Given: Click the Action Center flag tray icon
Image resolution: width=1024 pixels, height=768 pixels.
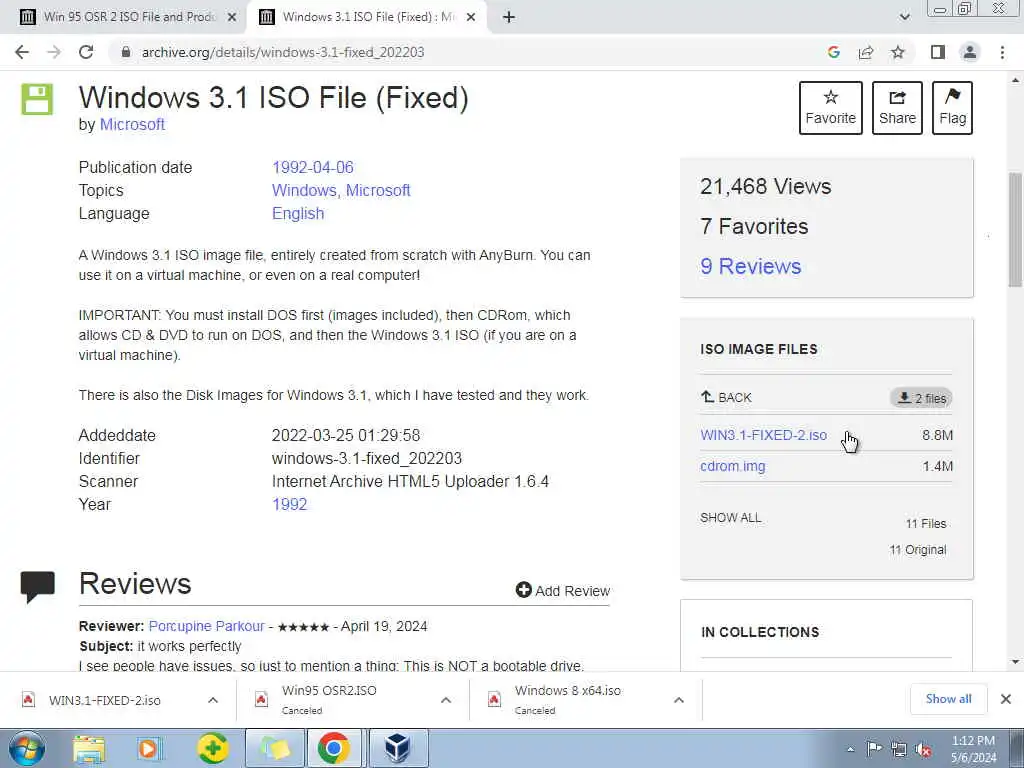Looking at the screenshot, I should (x=873, y=749).
